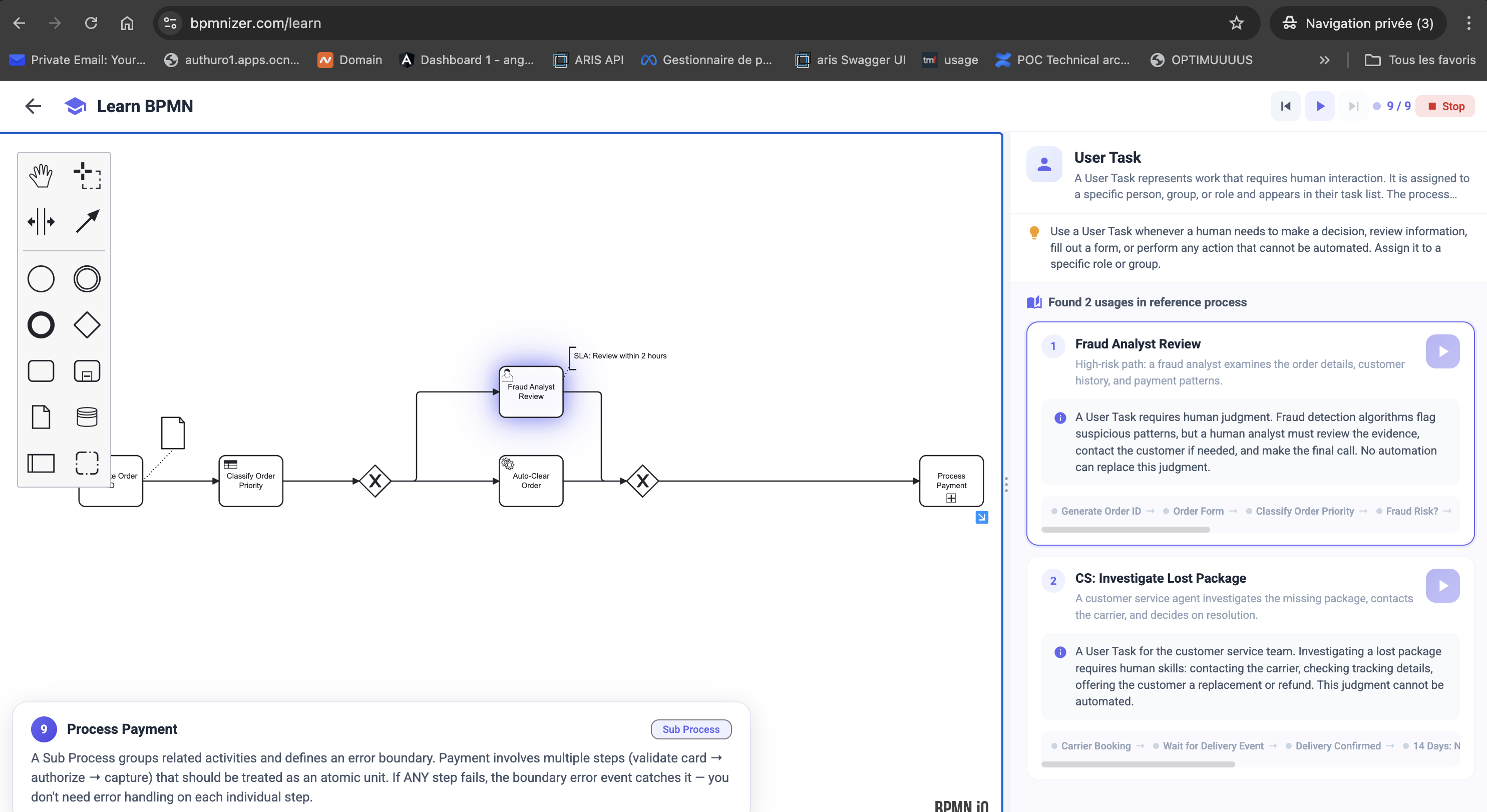
Task: Select the lasso tool
Action: (x=87, y=175)
